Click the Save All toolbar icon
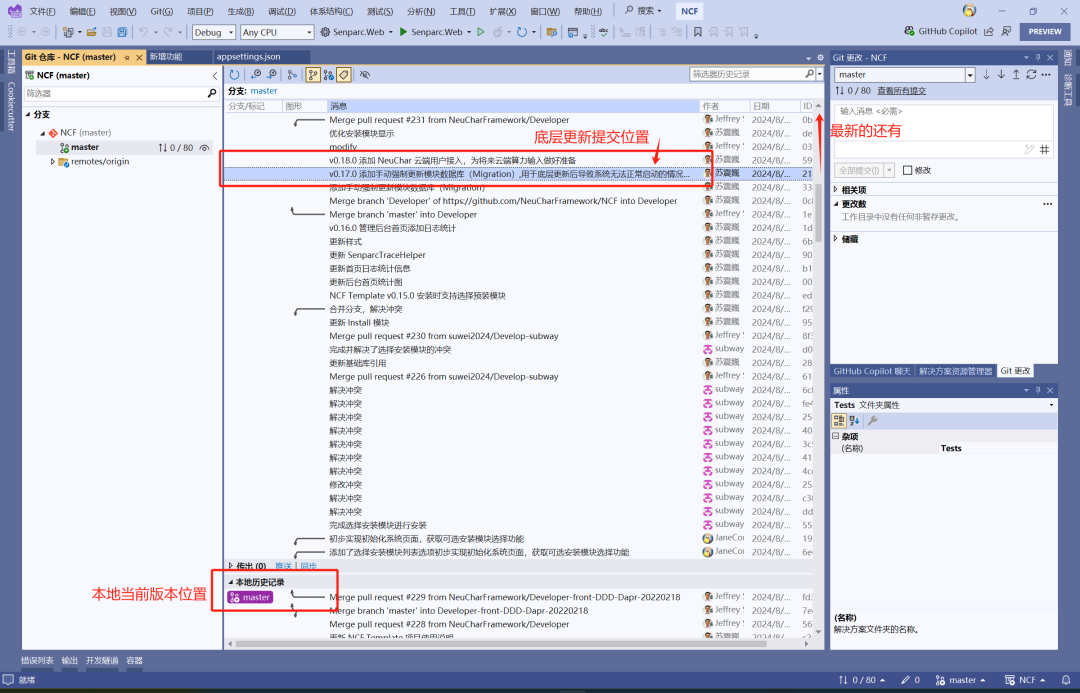The width and height of the screenshot is (1080, 693). click(x=122, y=32)
